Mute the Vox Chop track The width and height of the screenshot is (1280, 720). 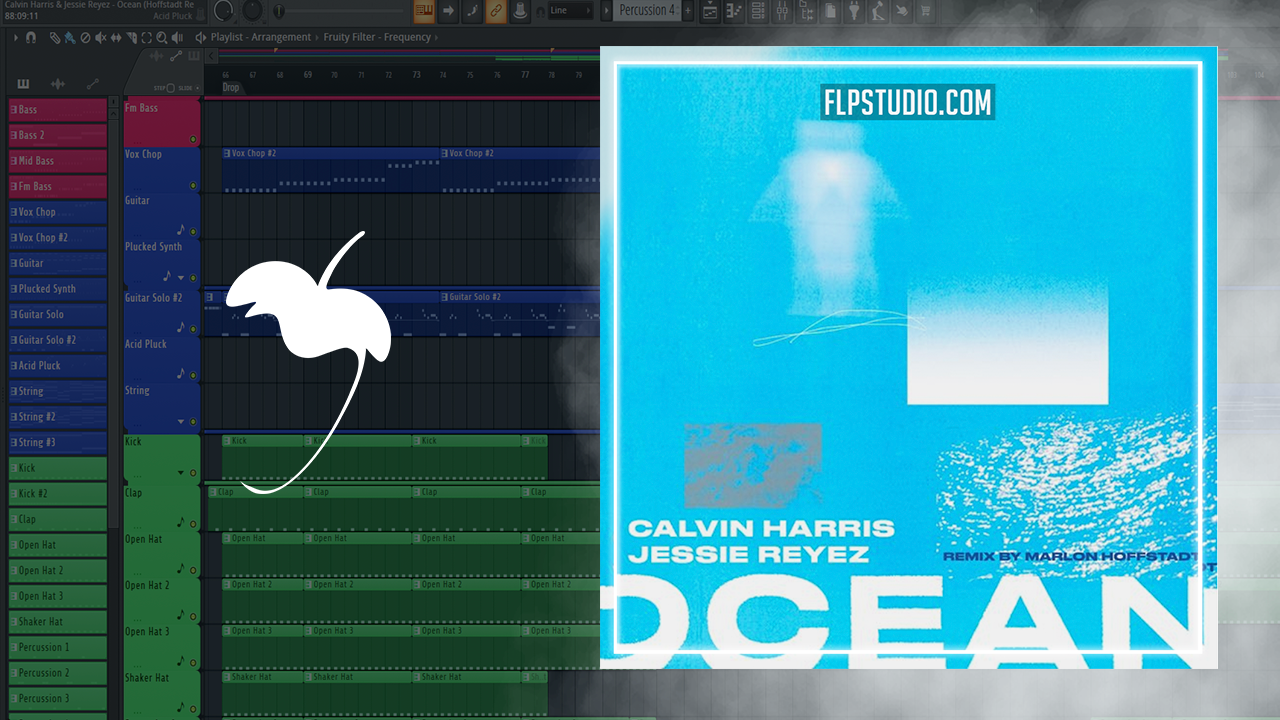193,185
